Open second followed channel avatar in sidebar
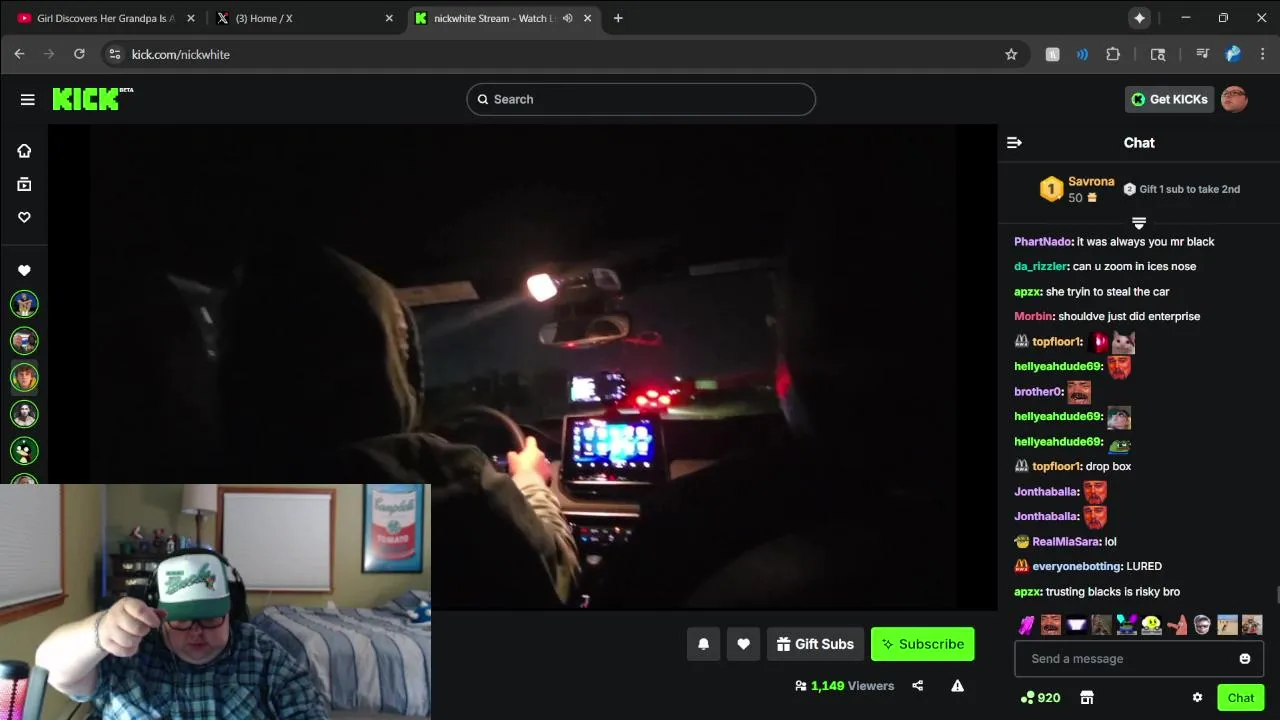The height and width of the screenshot is (720, 1280). (x=24, y=341)
